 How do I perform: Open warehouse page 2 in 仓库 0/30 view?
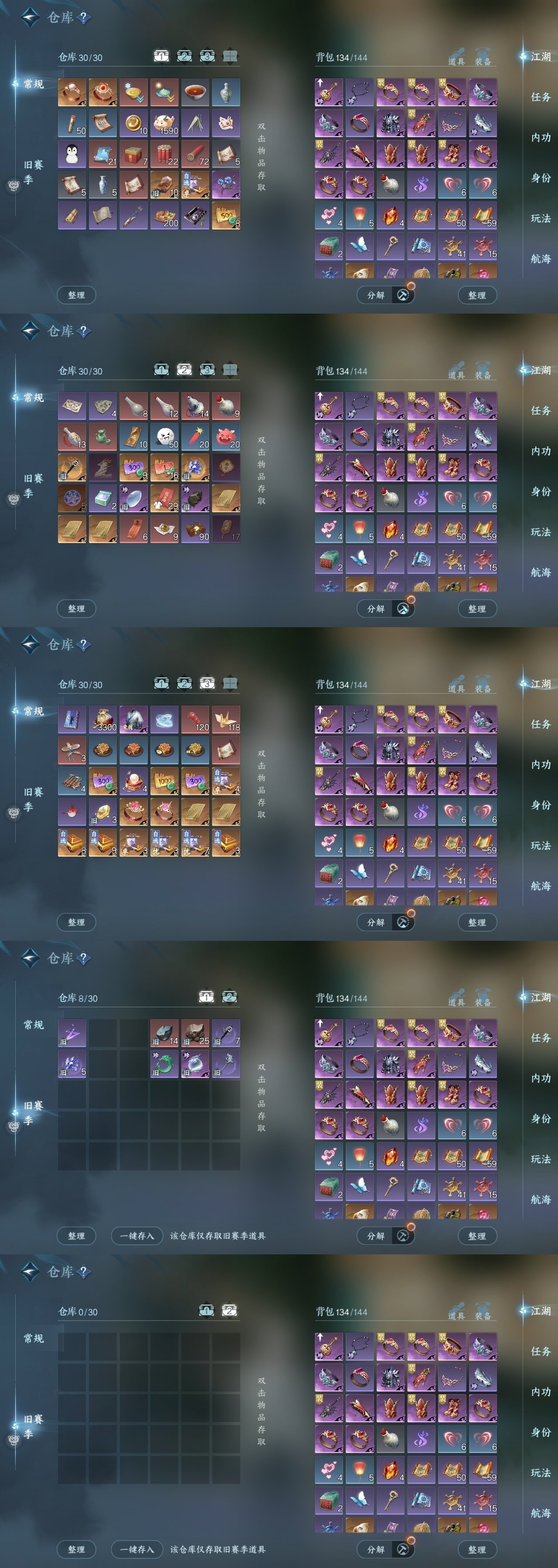click(230, 1310)
